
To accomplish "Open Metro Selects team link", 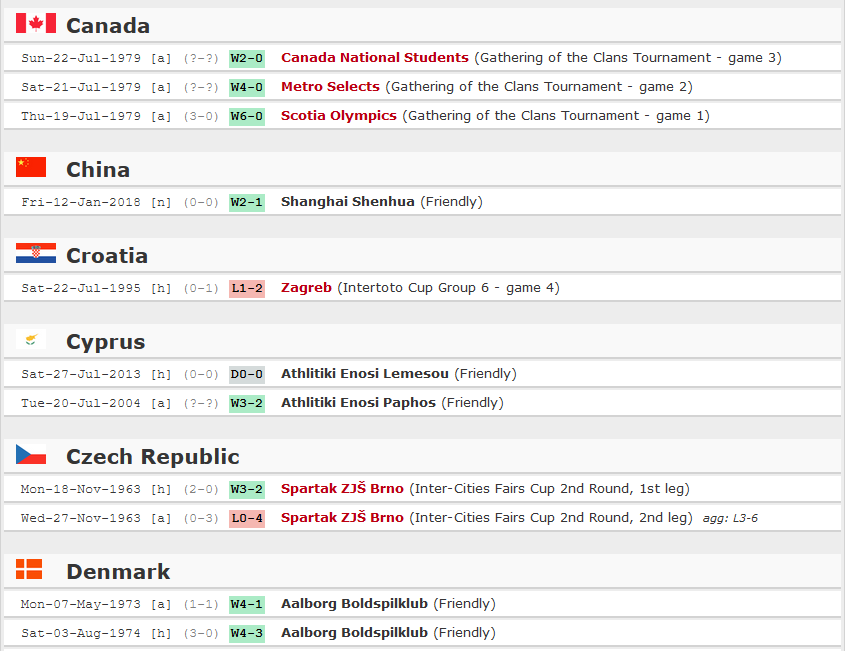I will point(330,87).
